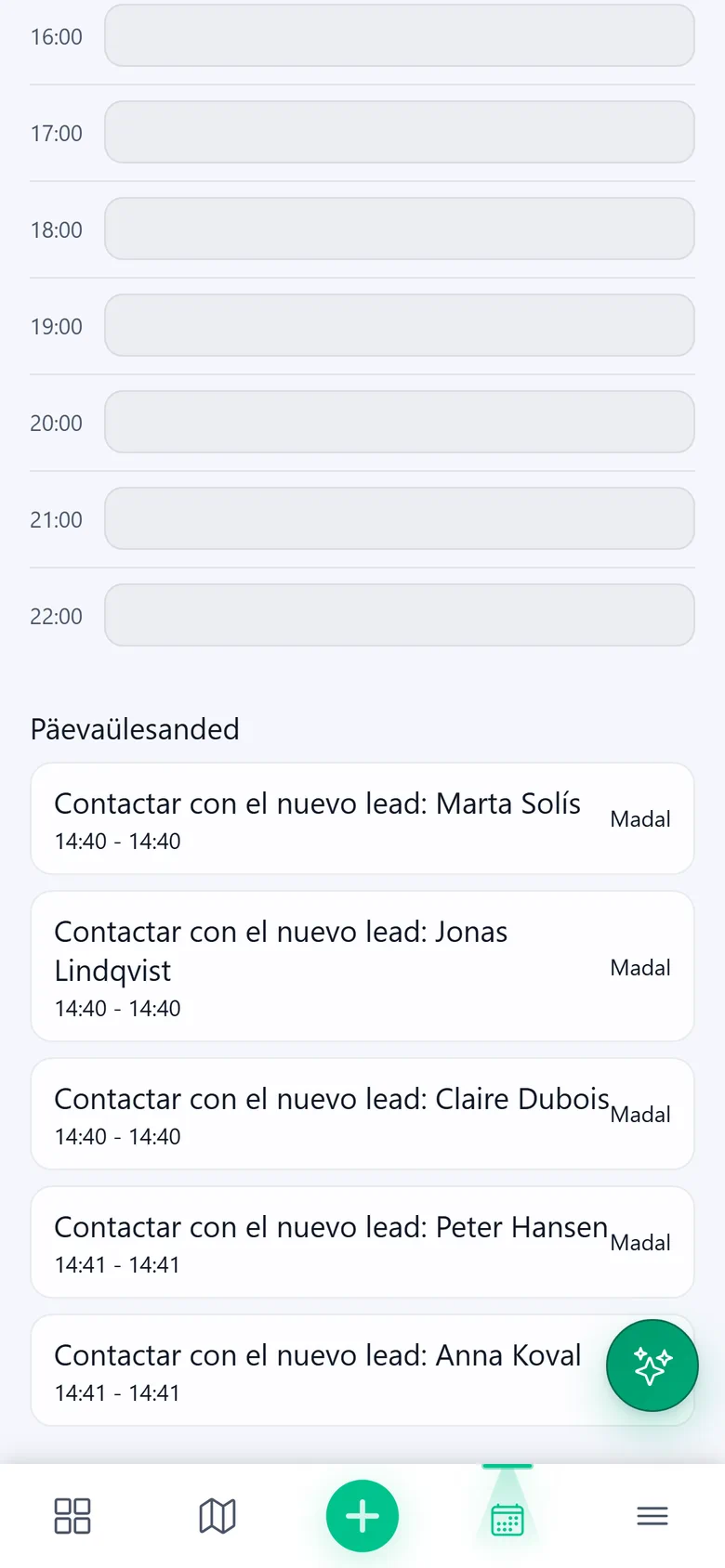
Task: Open the dashboard grid icon
Action: (72, 1516)
